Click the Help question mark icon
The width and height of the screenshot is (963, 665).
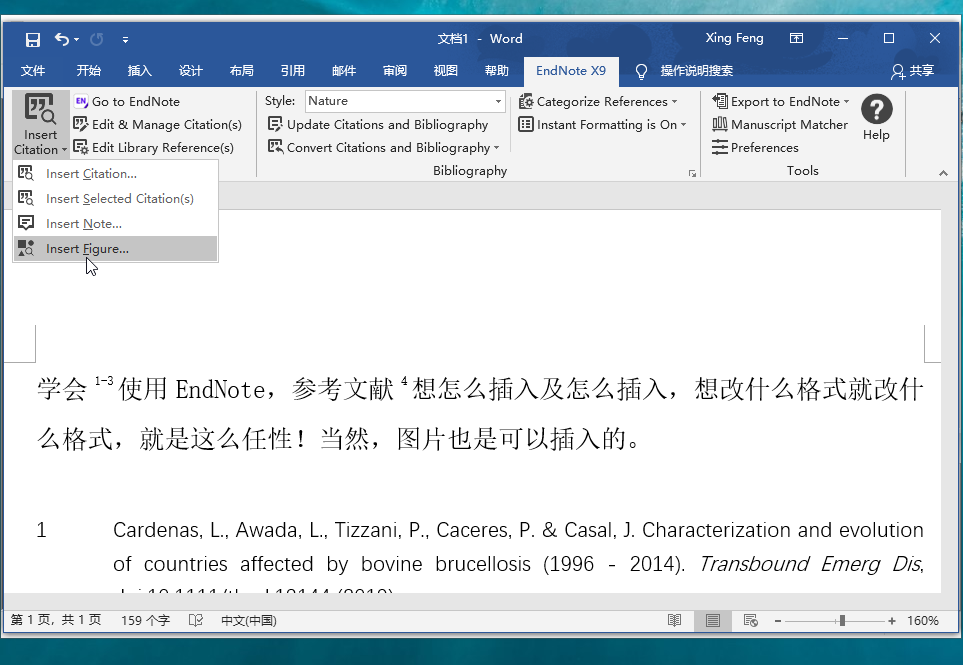pyautogui.click(x=876, y=110)
